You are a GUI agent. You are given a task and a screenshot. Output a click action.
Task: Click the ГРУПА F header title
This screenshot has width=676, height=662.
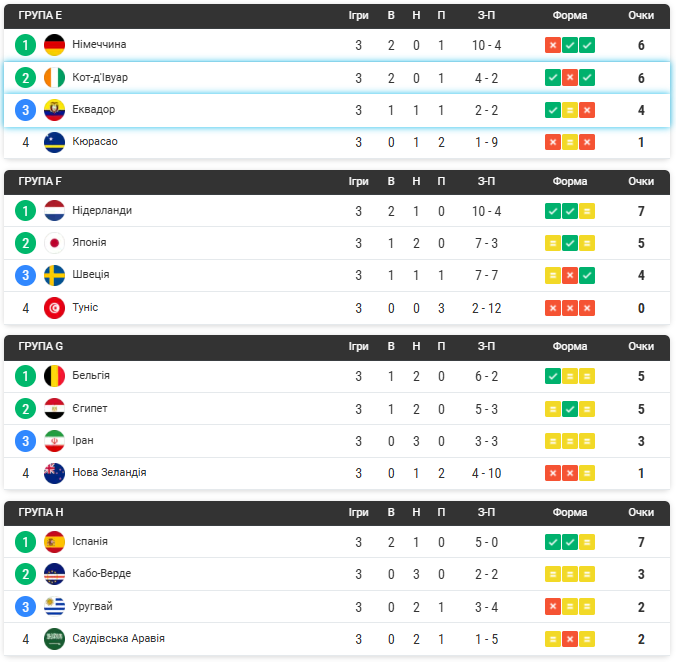point(40,181)
